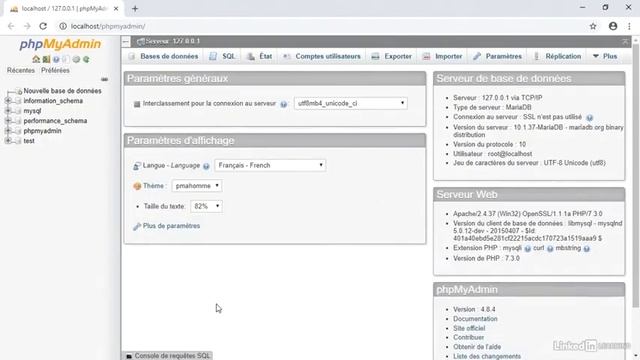Click the help icon after SSL n'est pas utilisé
This screenshot has height=360, width=640.
589,118
